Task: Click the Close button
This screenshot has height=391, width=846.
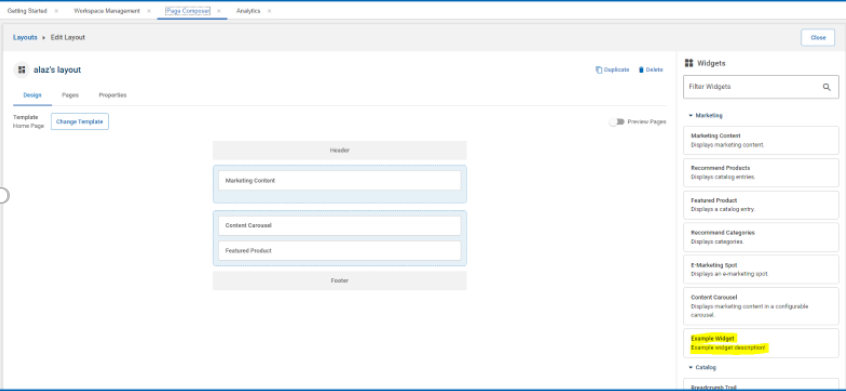Action: tap(818, 38)
